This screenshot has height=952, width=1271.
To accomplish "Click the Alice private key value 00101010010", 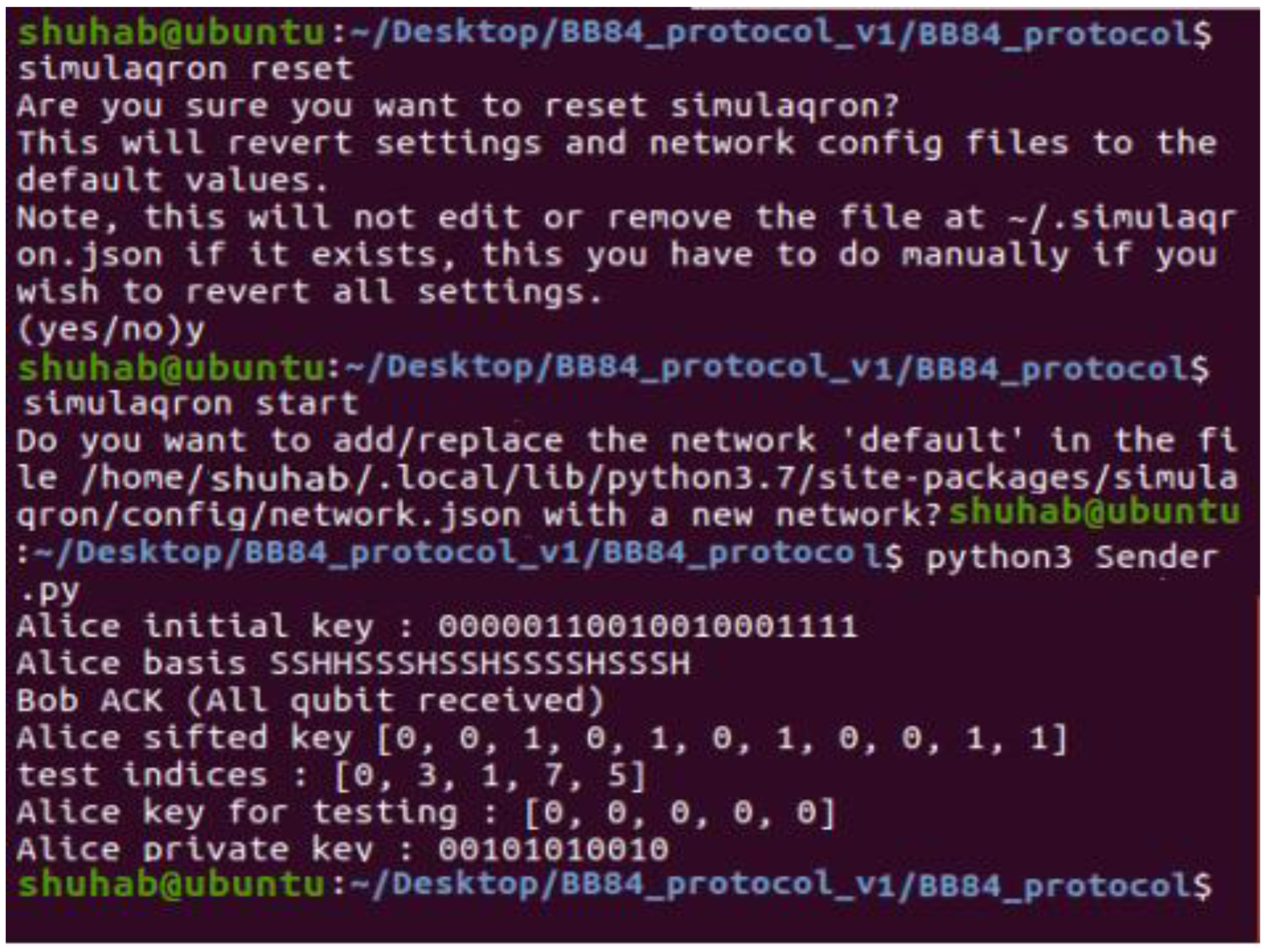I will pyautogui.click(x=554, y=850).
